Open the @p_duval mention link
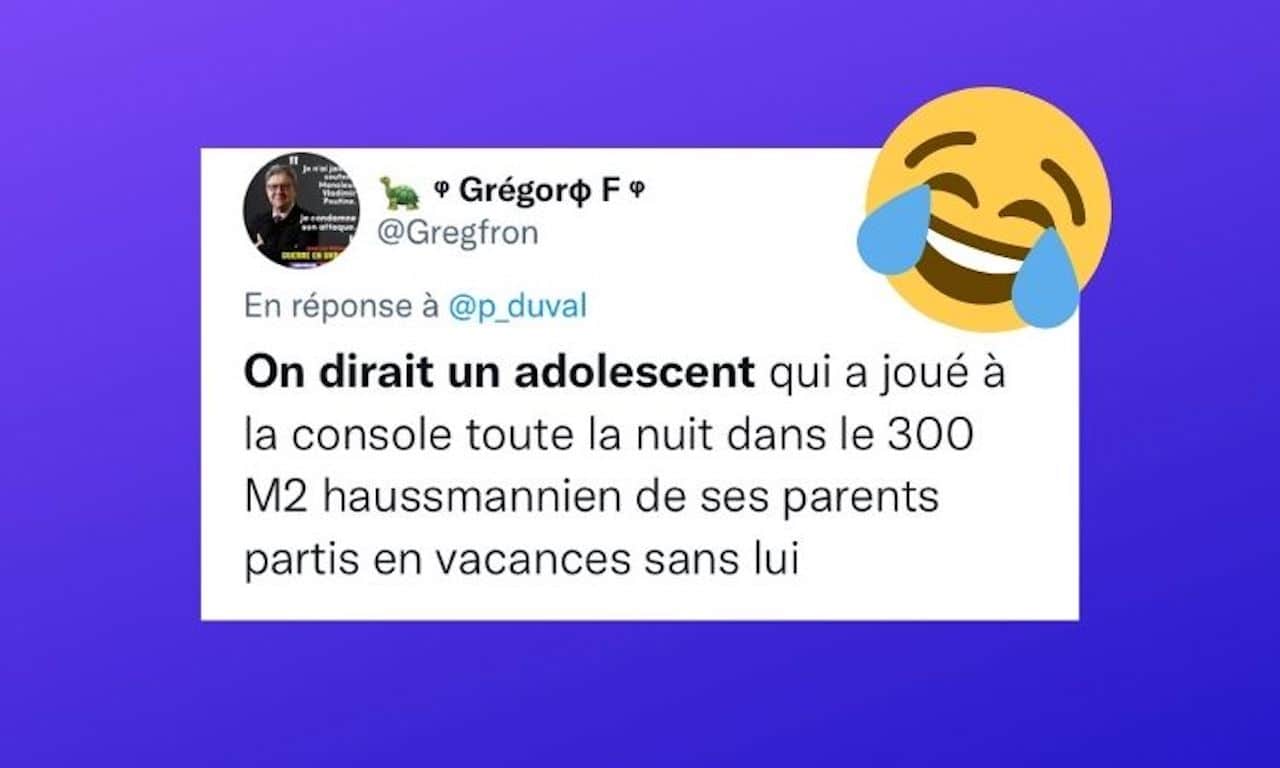The image size is (1280, 768). coord(517,307)
